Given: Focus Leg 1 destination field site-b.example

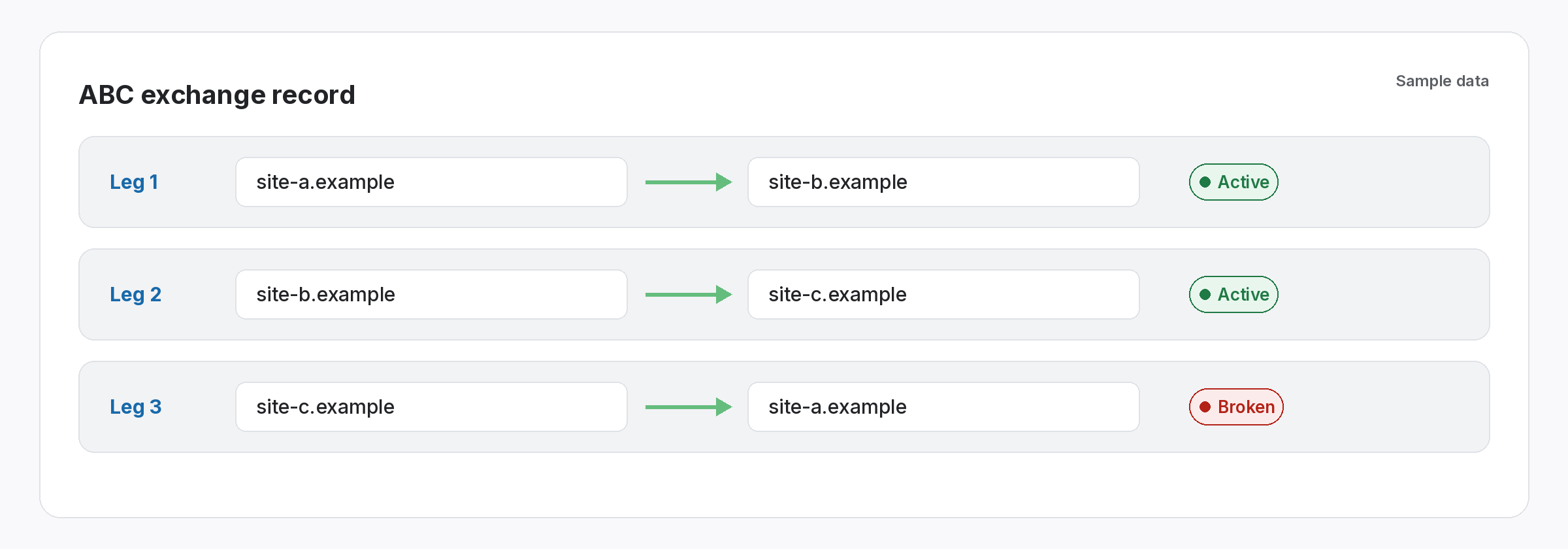Looking at the screenshot, I should point(943,182).
